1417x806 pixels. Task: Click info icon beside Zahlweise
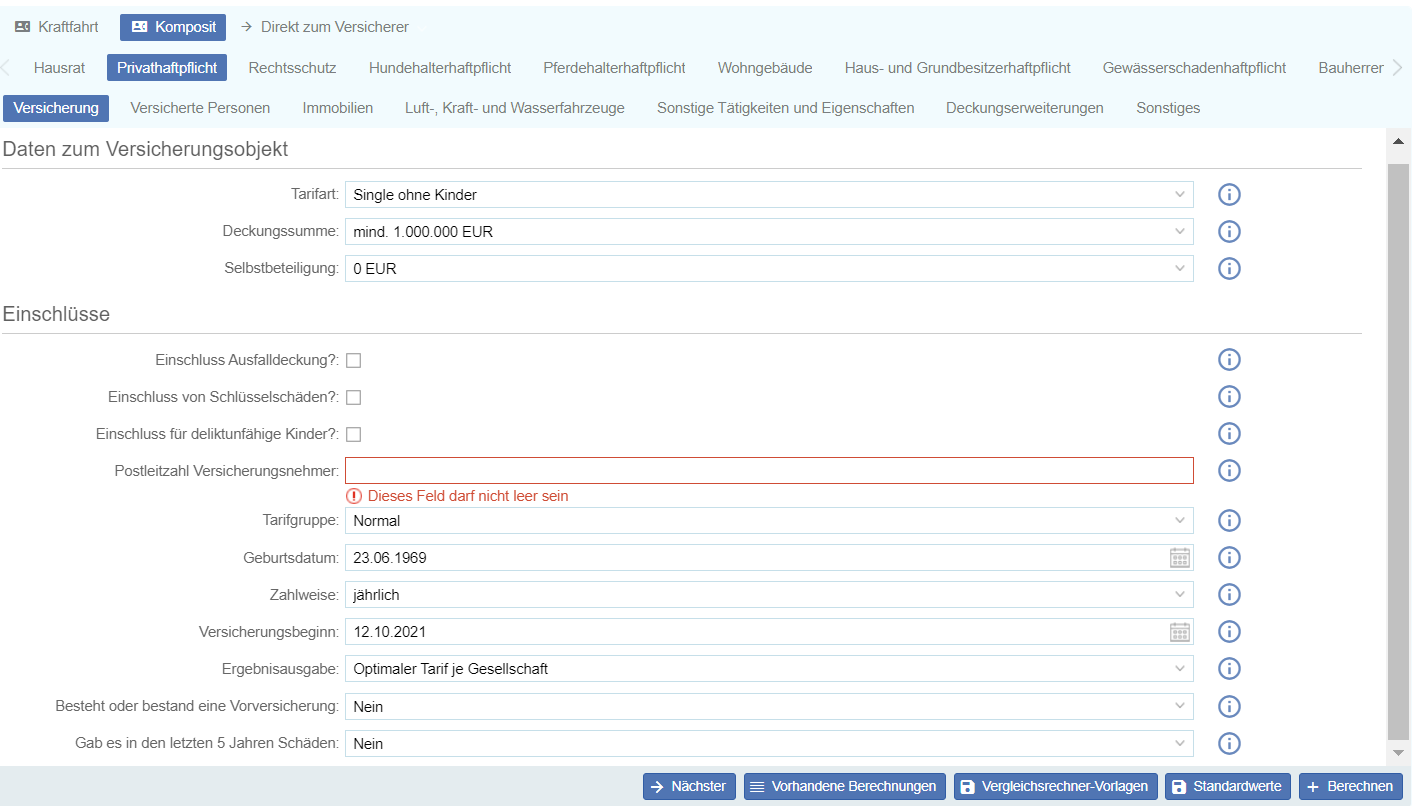click(x=1229, y=595)
